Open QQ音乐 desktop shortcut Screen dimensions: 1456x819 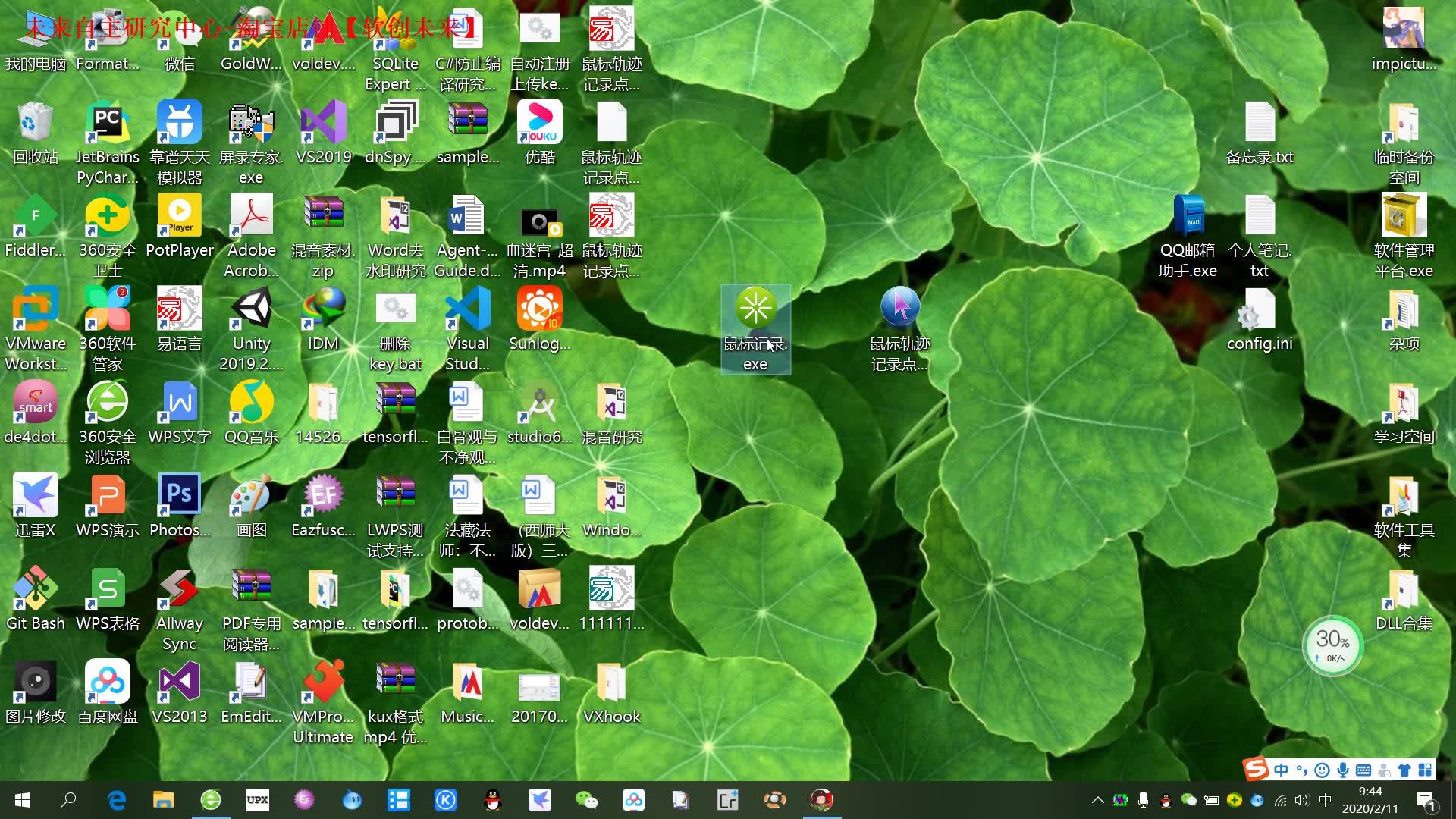251,413
